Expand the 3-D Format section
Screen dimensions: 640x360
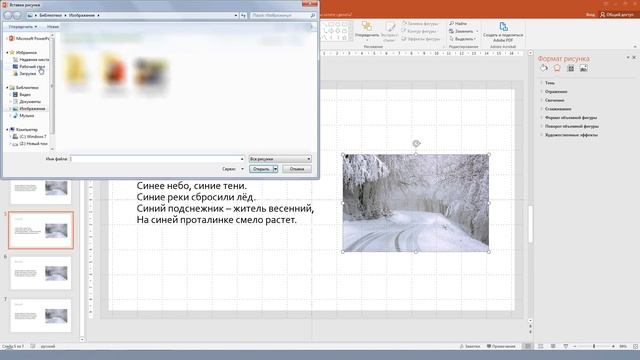pos(571,118)
